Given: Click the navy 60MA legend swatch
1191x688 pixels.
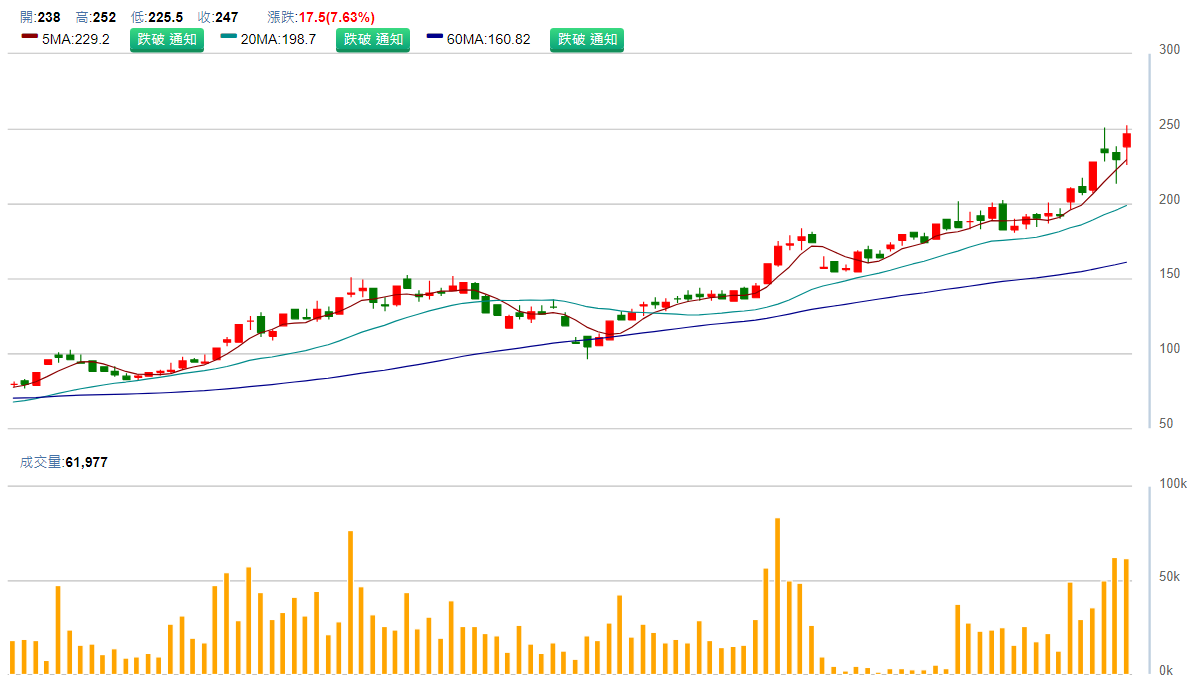Looking at the screenshot, I should (435, 38).
